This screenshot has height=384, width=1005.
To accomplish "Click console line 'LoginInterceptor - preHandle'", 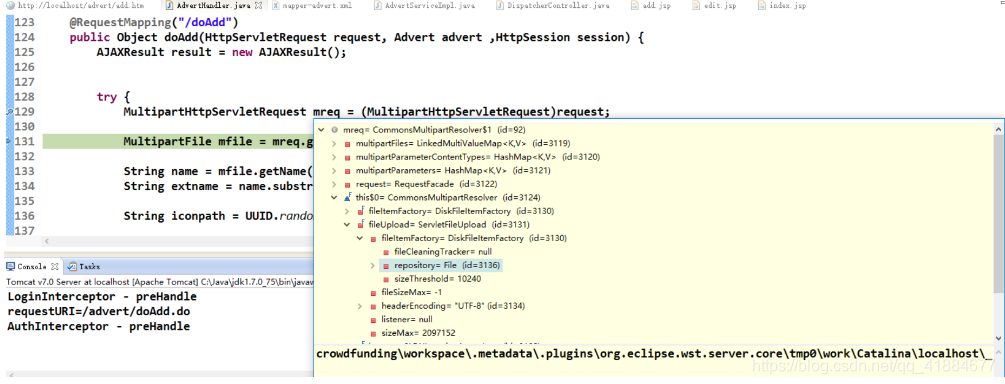I will 102,297.
